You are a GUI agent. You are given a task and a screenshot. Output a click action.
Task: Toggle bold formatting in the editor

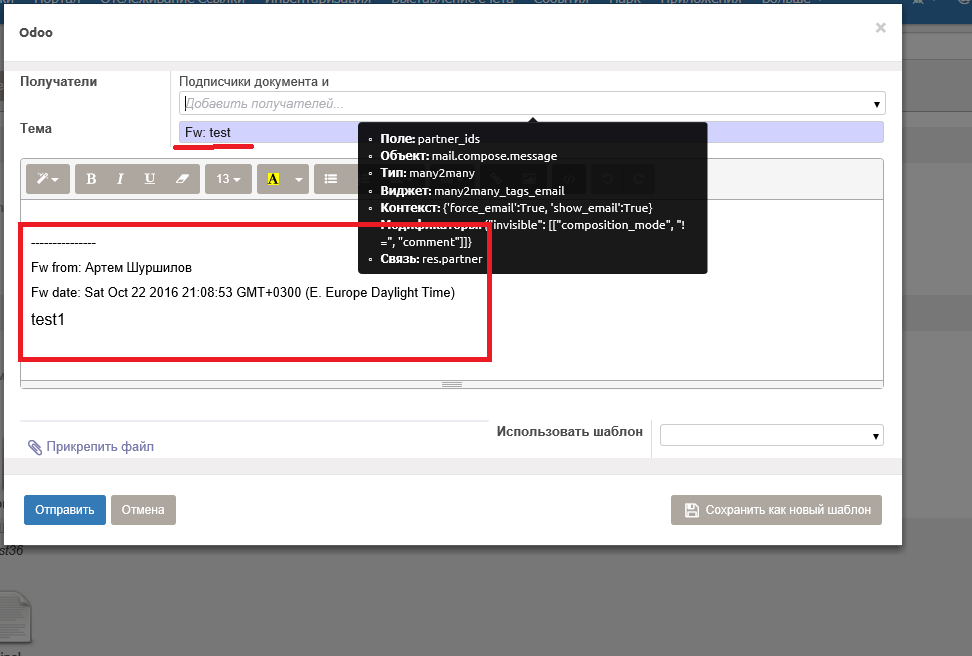(x=91, y=179)
